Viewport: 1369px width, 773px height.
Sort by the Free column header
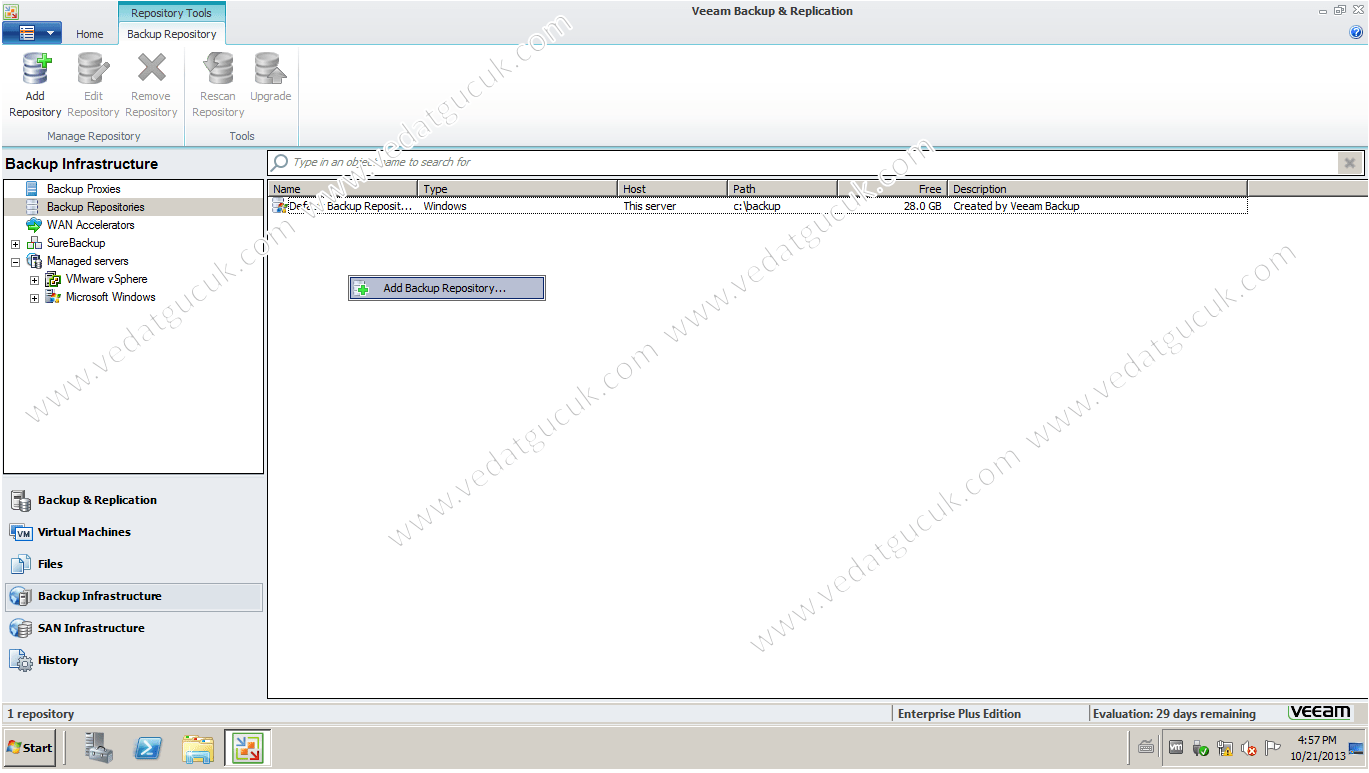893,189
